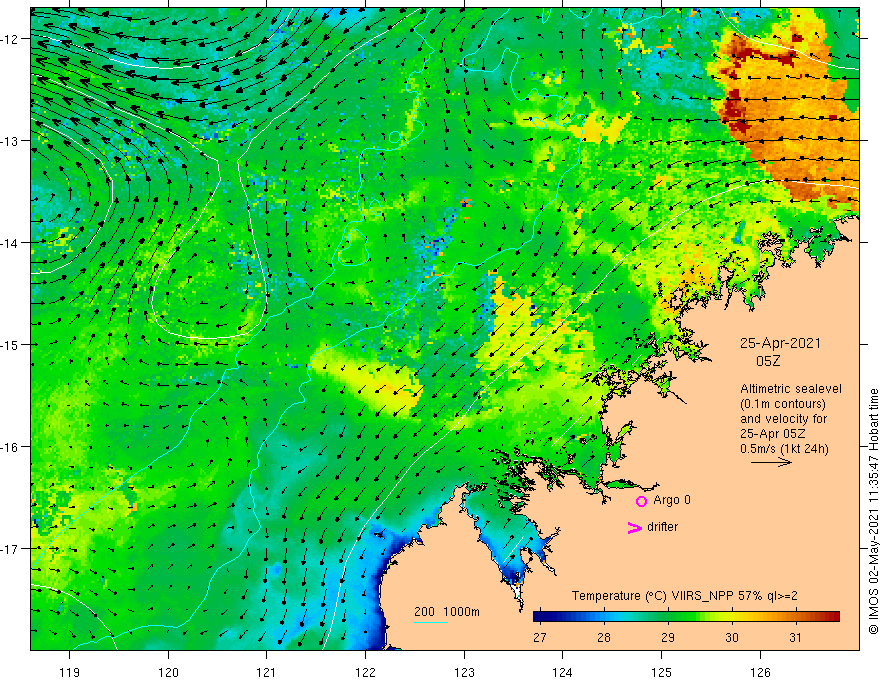Click the longitude axis label 121

point(267,672)
